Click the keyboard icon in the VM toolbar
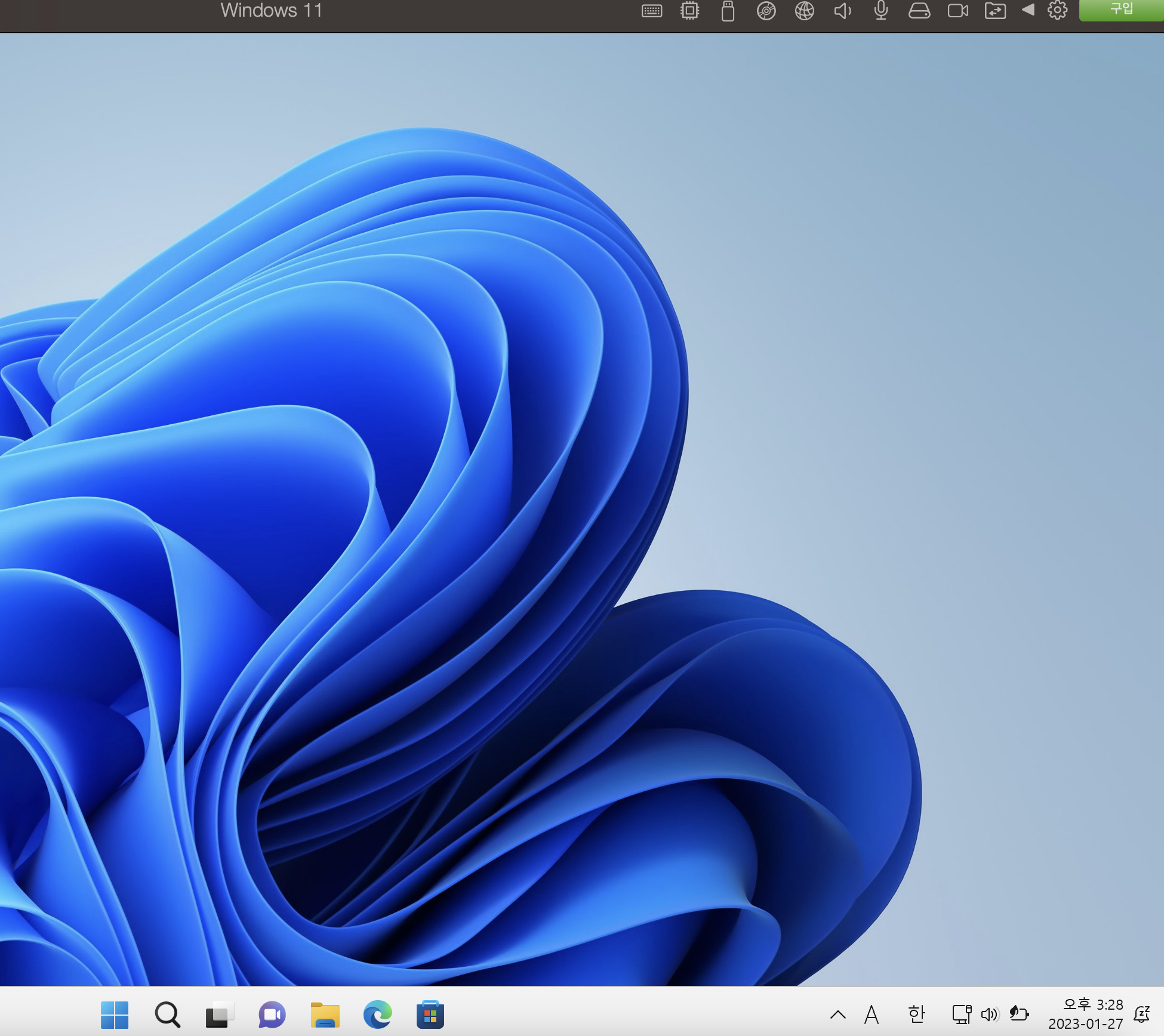Screen dimensions: 1164x1036 point(651,11)
